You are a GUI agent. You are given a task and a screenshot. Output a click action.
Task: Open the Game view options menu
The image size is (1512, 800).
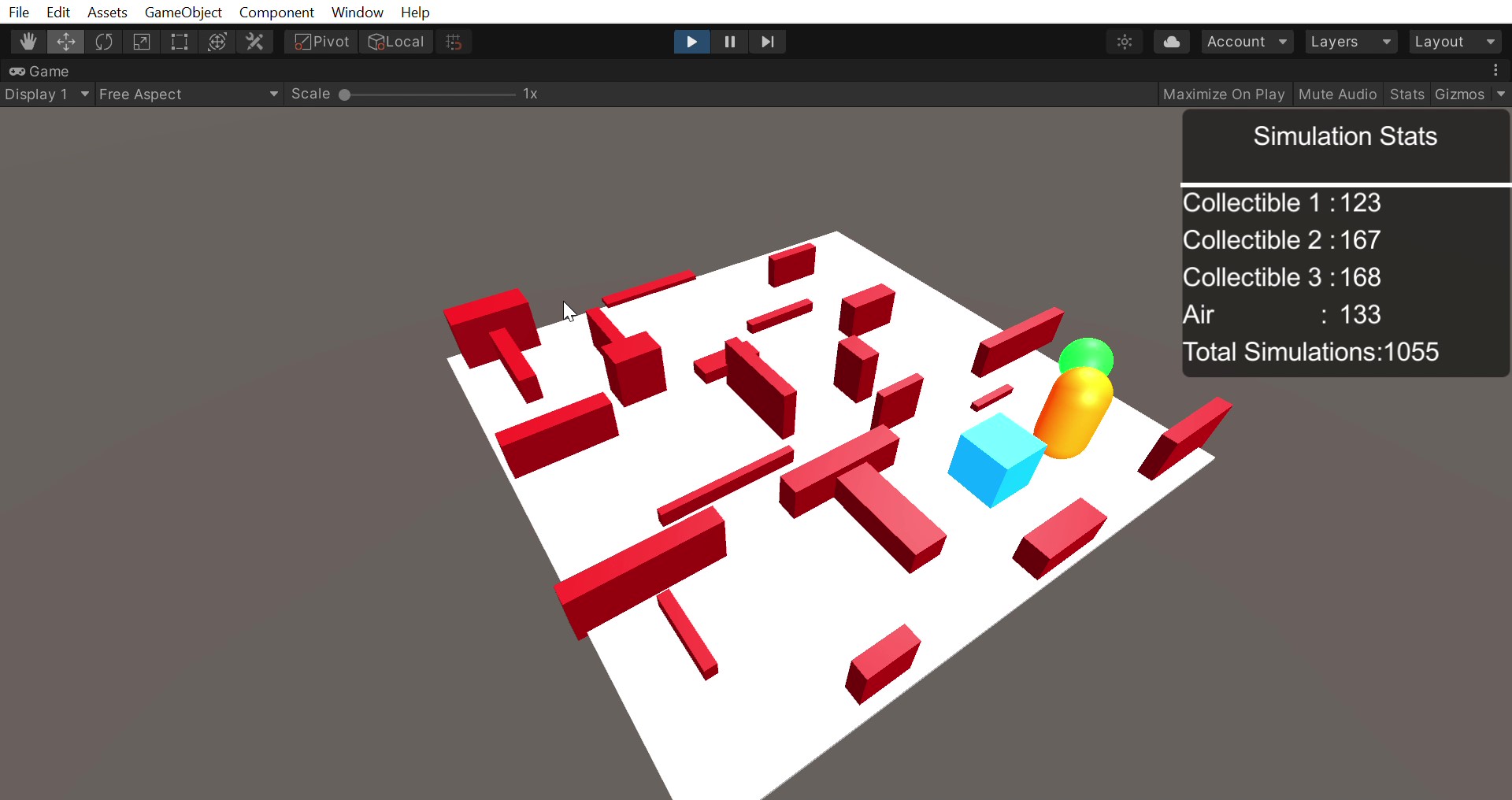coord(1495,70)
